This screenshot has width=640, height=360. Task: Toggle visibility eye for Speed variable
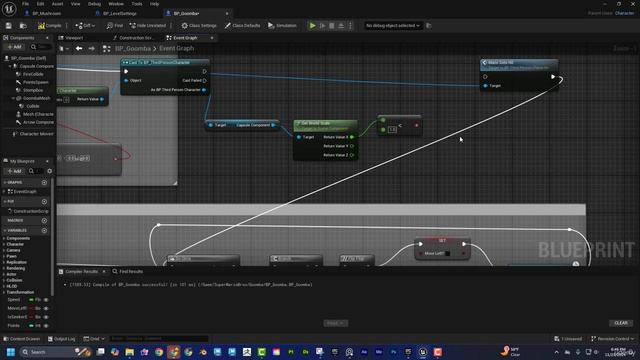(46, 300)
